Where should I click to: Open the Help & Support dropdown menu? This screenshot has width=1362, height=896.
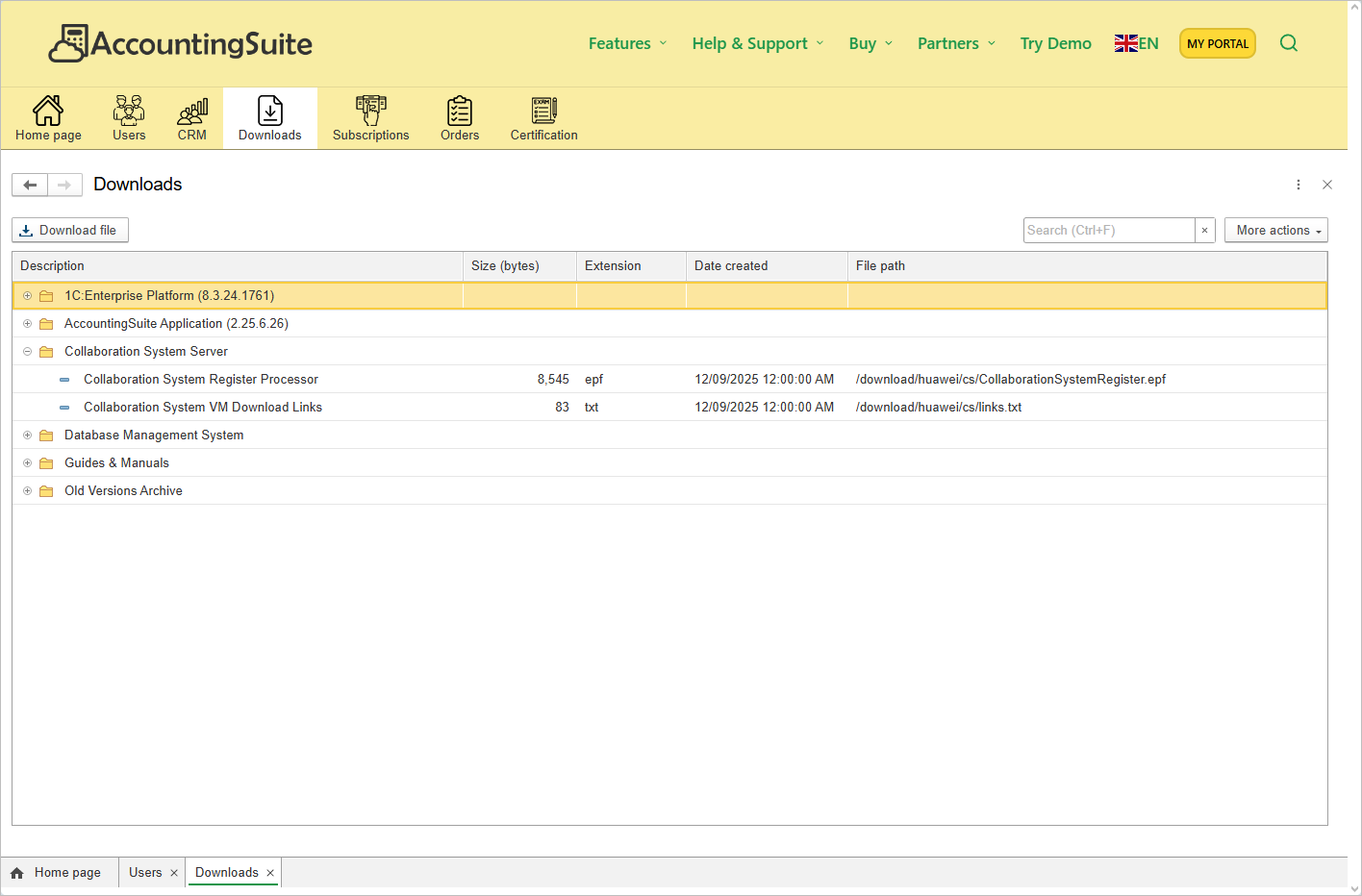758,43
